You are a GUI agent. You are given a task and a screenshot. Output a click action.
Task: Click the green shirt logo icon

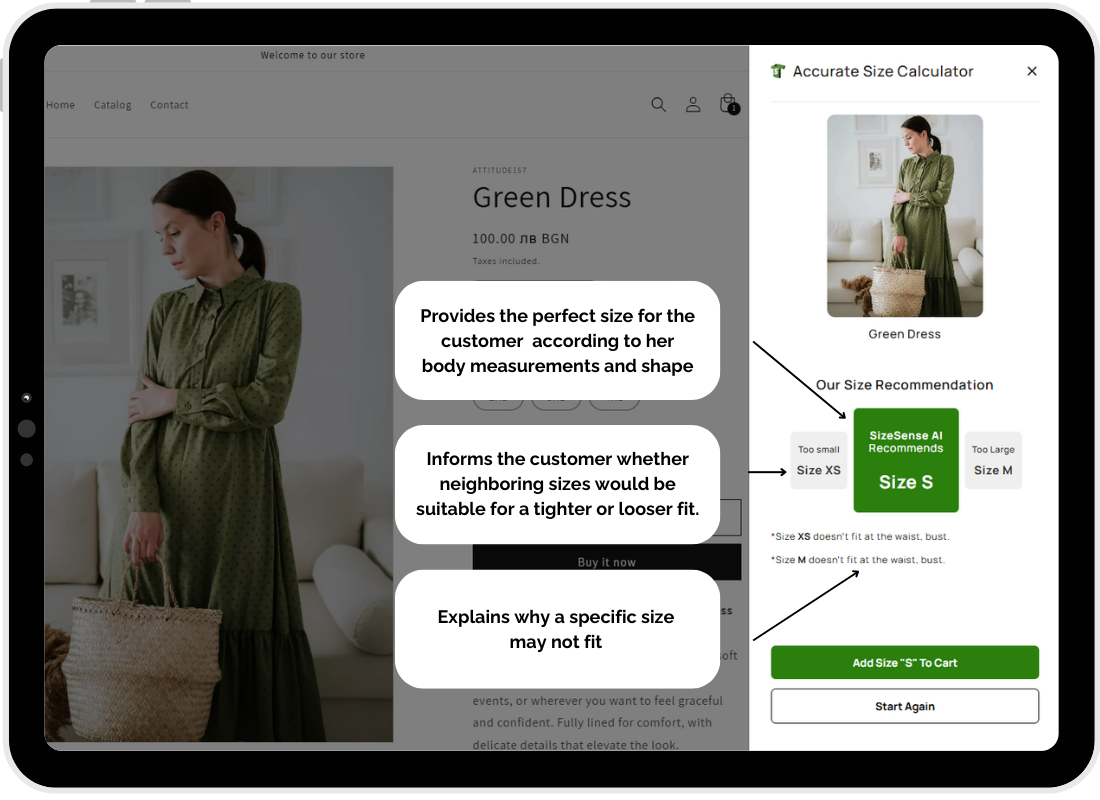(x=778, y=71)
